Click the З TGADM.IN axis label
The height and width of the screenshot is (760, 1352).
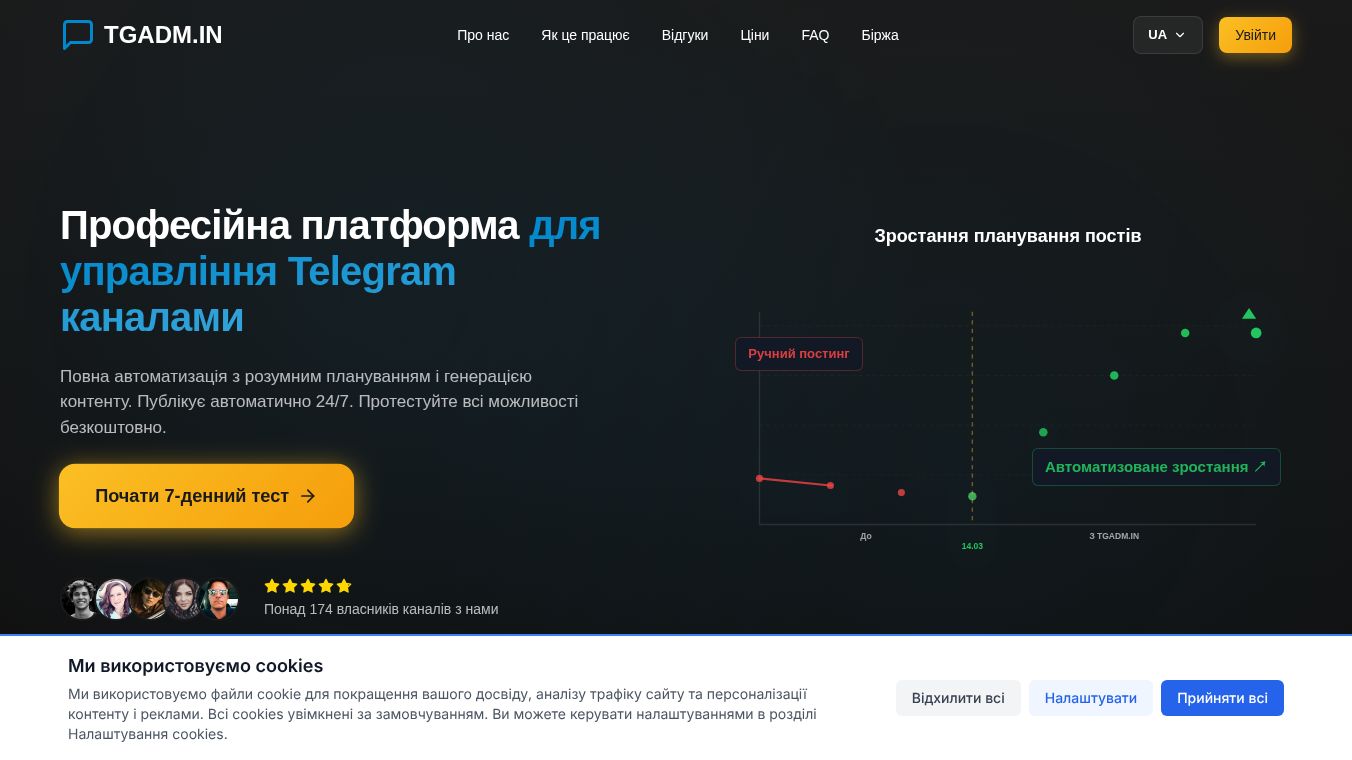tap(1114, 536)
